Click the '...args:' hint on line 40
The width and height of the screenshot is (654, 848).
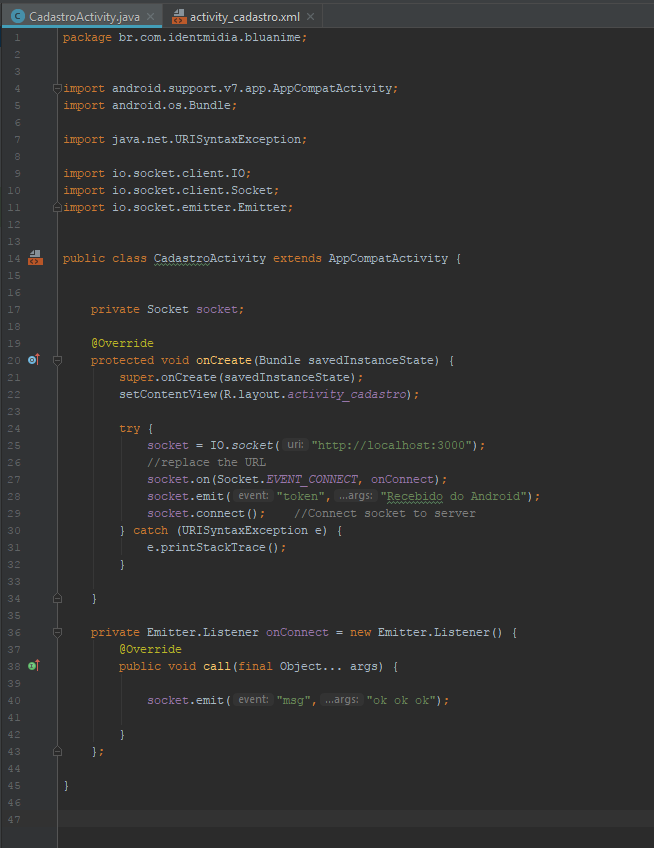[341, 699]
